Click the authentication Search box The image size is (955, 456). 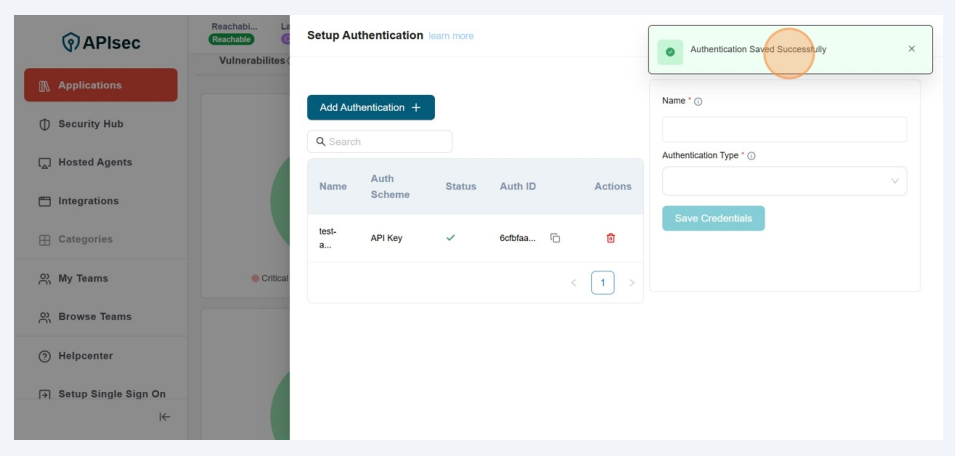(380, 142)
